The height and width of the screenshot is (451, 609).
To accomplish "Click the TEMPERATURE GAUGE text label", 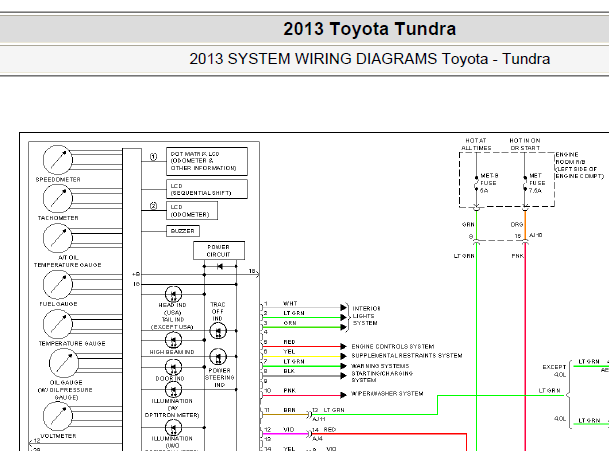I will (72, 343).
